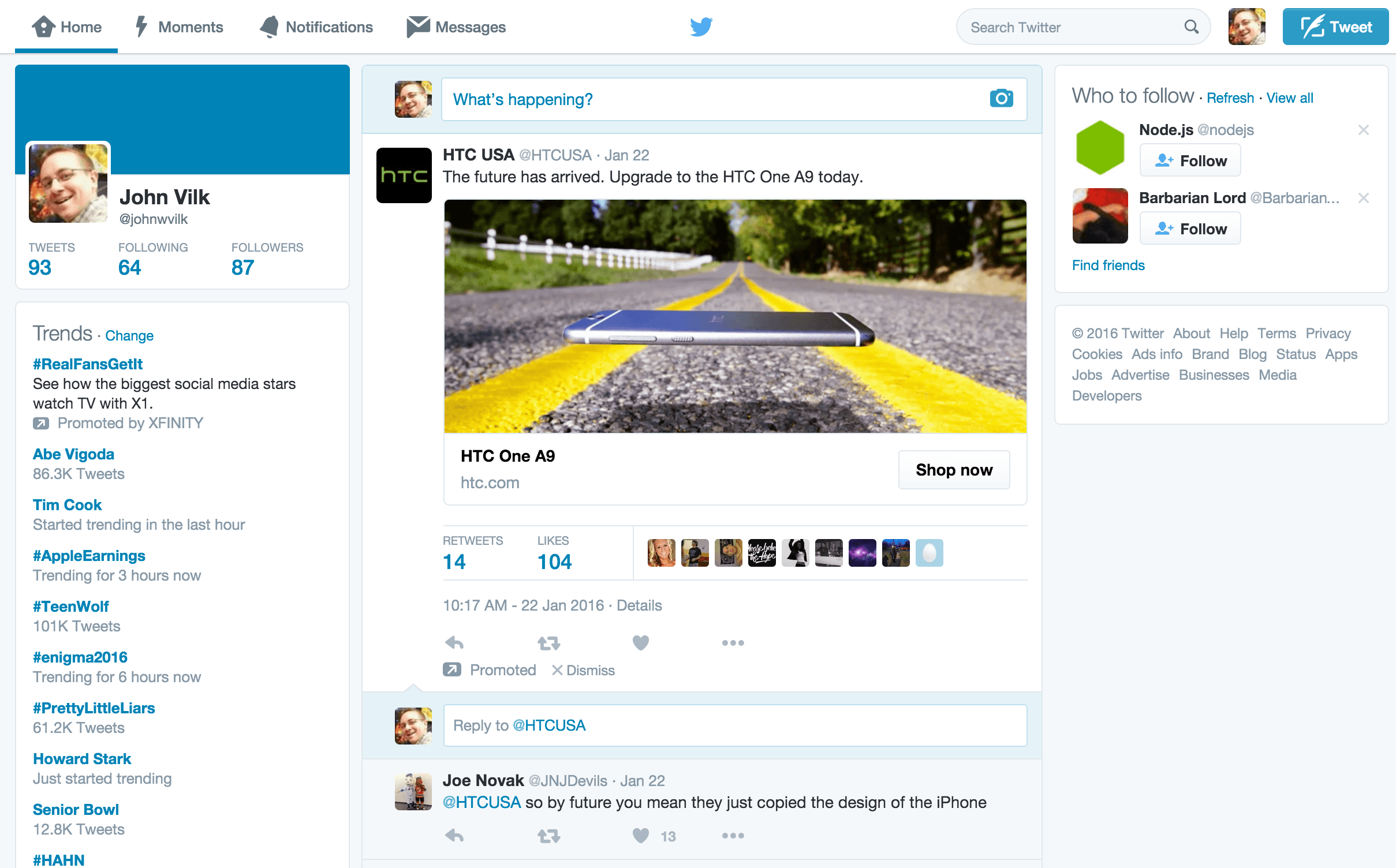The image size is (1396, 868).
Task: Click the camera icon to add photo
Action: coord(1001,99)
